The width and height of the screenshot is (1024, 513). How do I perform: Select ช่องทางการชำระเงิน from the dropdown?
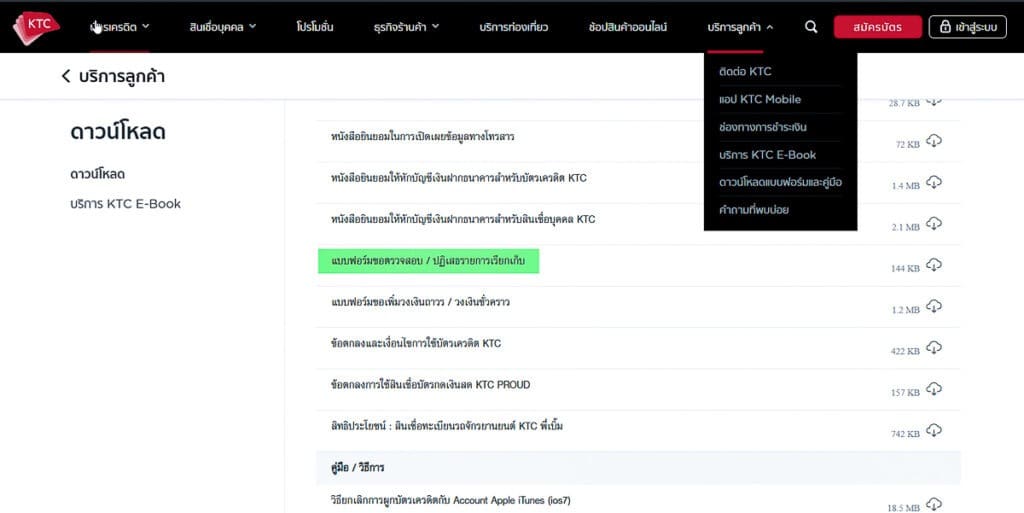tap(763, 127)
